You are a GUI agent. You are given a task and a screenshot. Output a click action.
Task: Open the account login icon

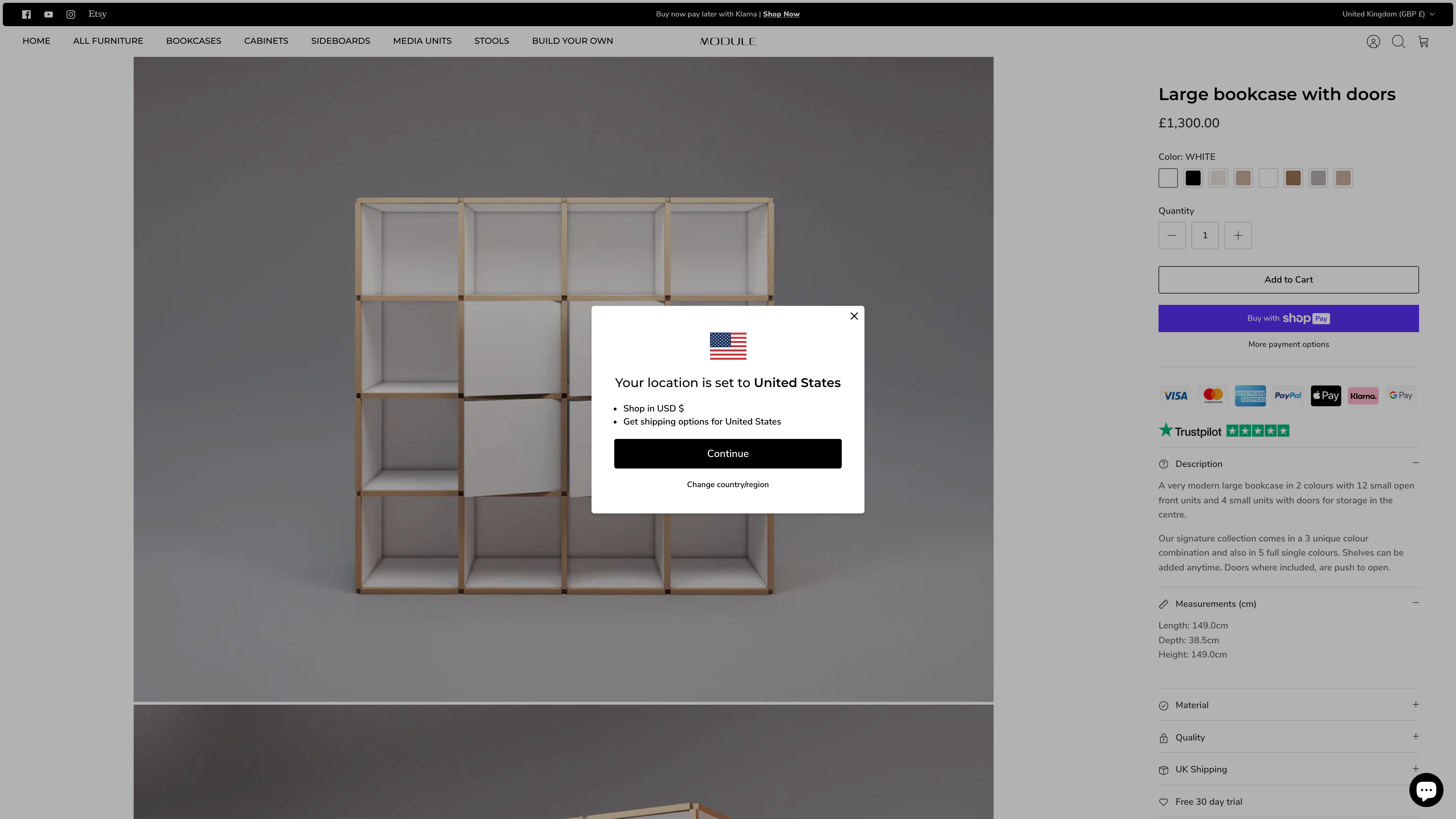[1373, 41]
